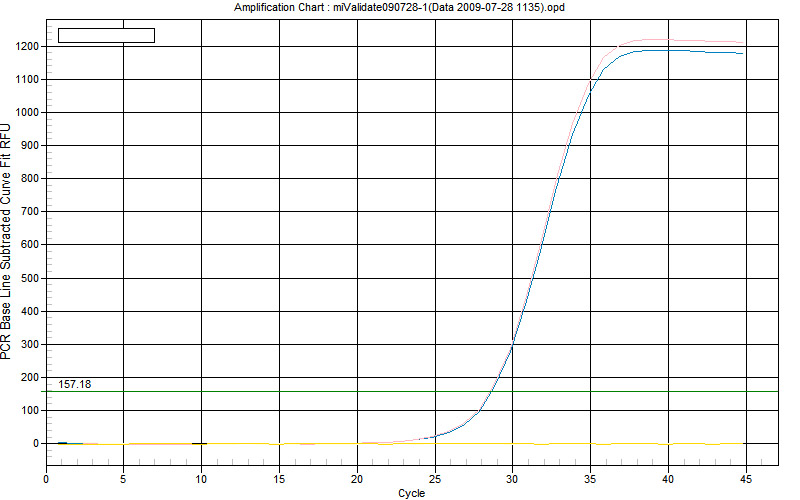Click the 30 tick label on x-axis

512,478
